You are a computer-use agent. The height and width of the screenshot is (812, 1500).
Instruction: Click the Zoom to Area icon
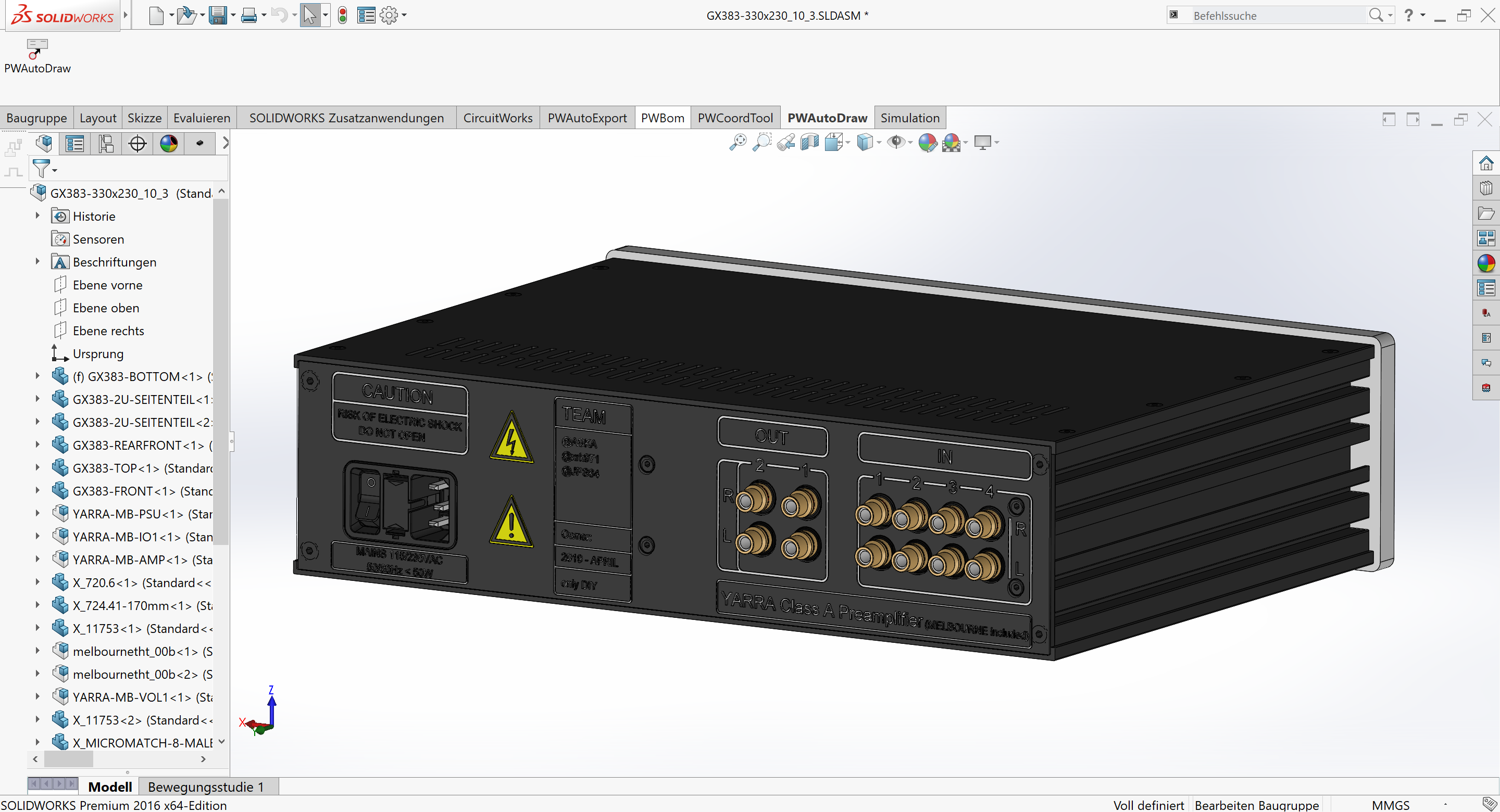(761, 142)
